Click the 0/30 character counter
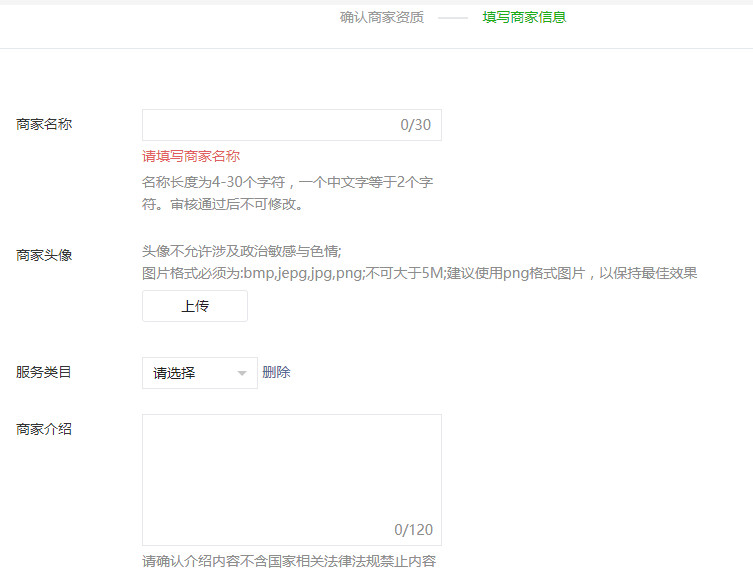 415,125
